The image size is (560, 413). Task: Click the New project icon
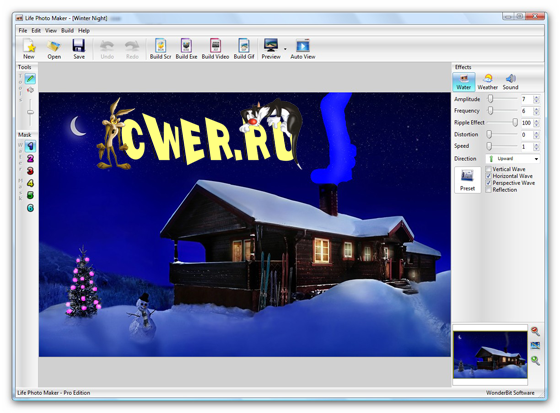click(x=29, y=49)
